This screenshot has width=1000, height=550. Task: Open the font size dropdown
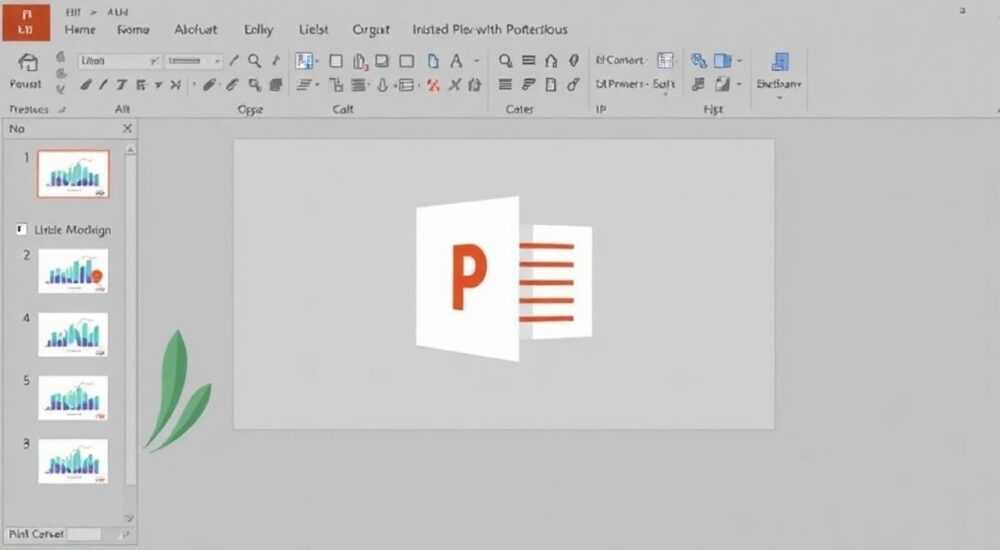(x=217, y=61)
